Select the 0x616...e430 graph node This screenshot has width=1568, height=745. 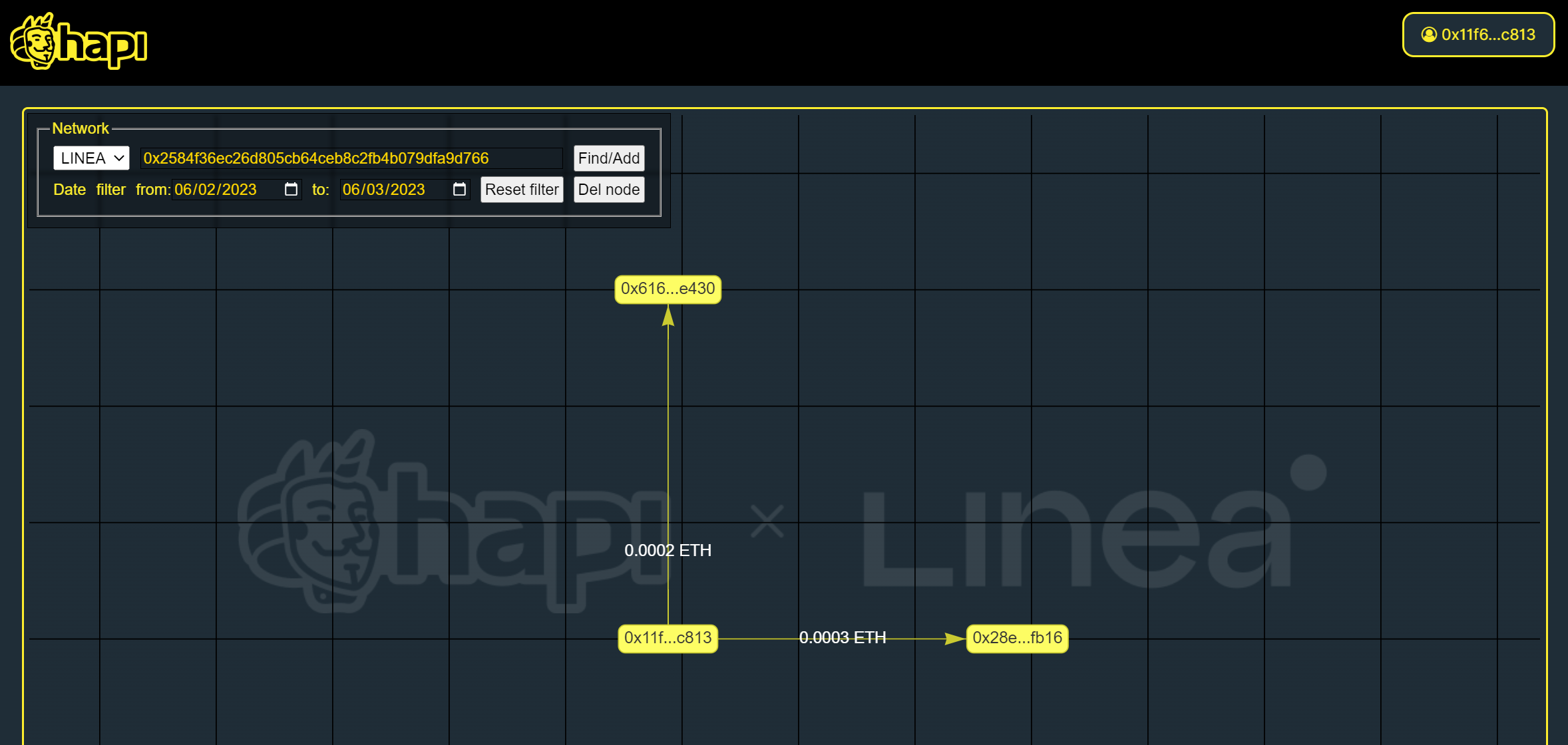tap(668, 289)
